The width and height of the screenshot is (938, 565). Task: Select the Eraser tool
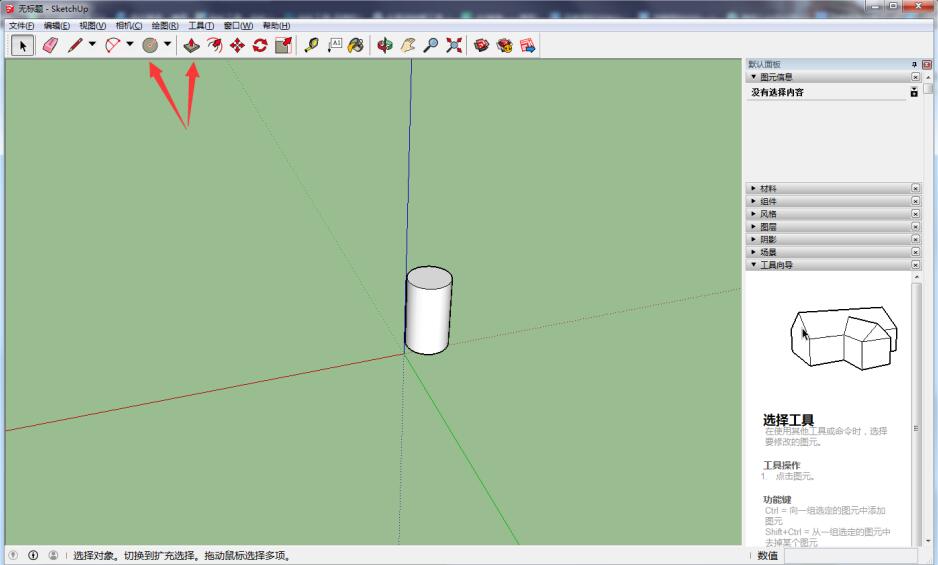tap(50, 45)
